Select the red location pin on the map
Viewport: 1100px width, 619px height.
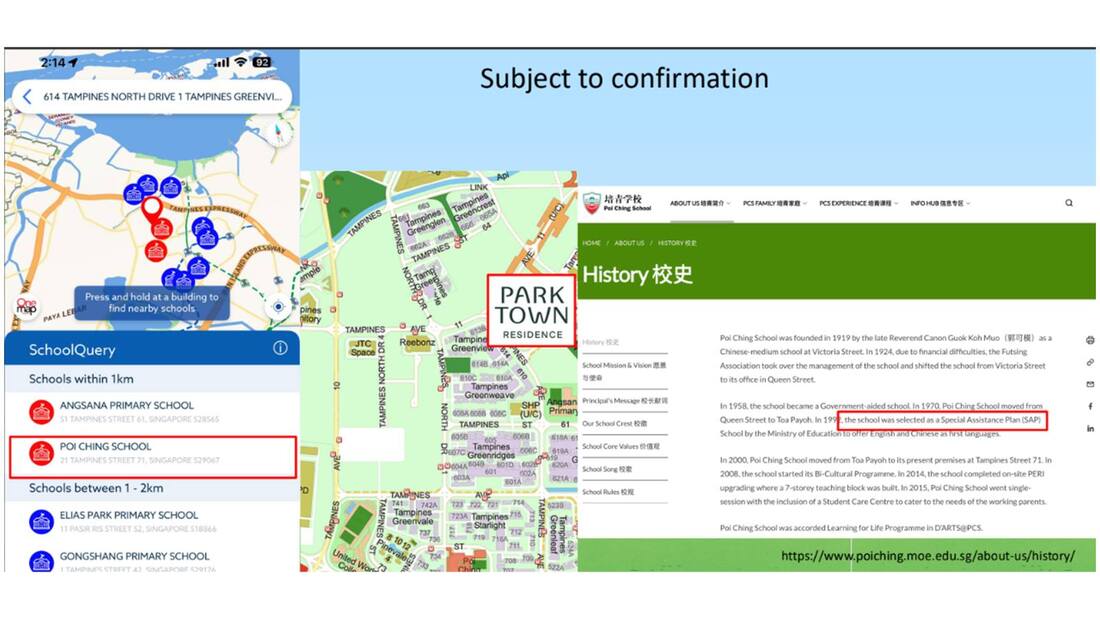151,208
